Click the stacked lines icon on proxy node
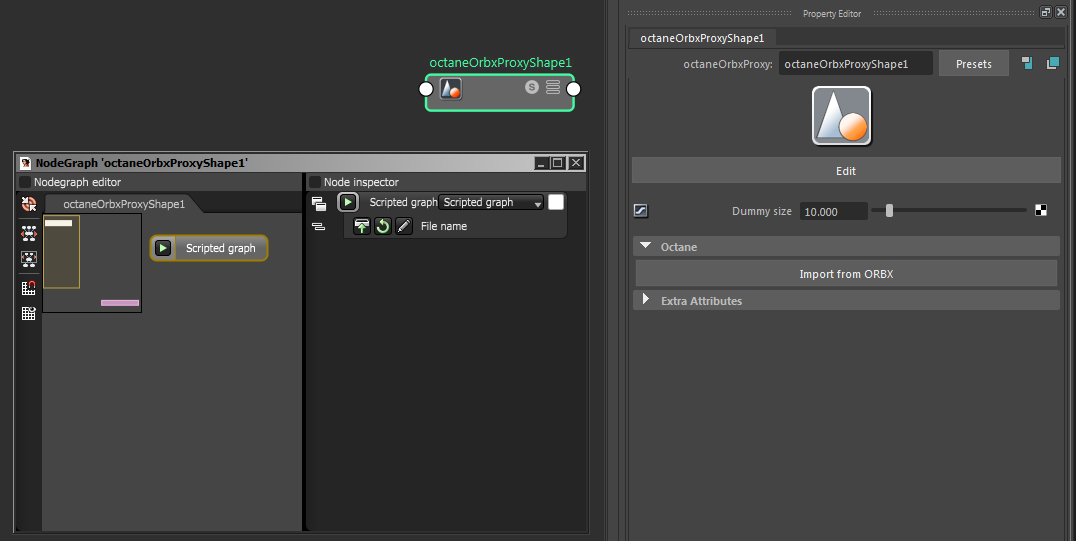Viewport: 1076px width, 541px height. coord(553,87)
